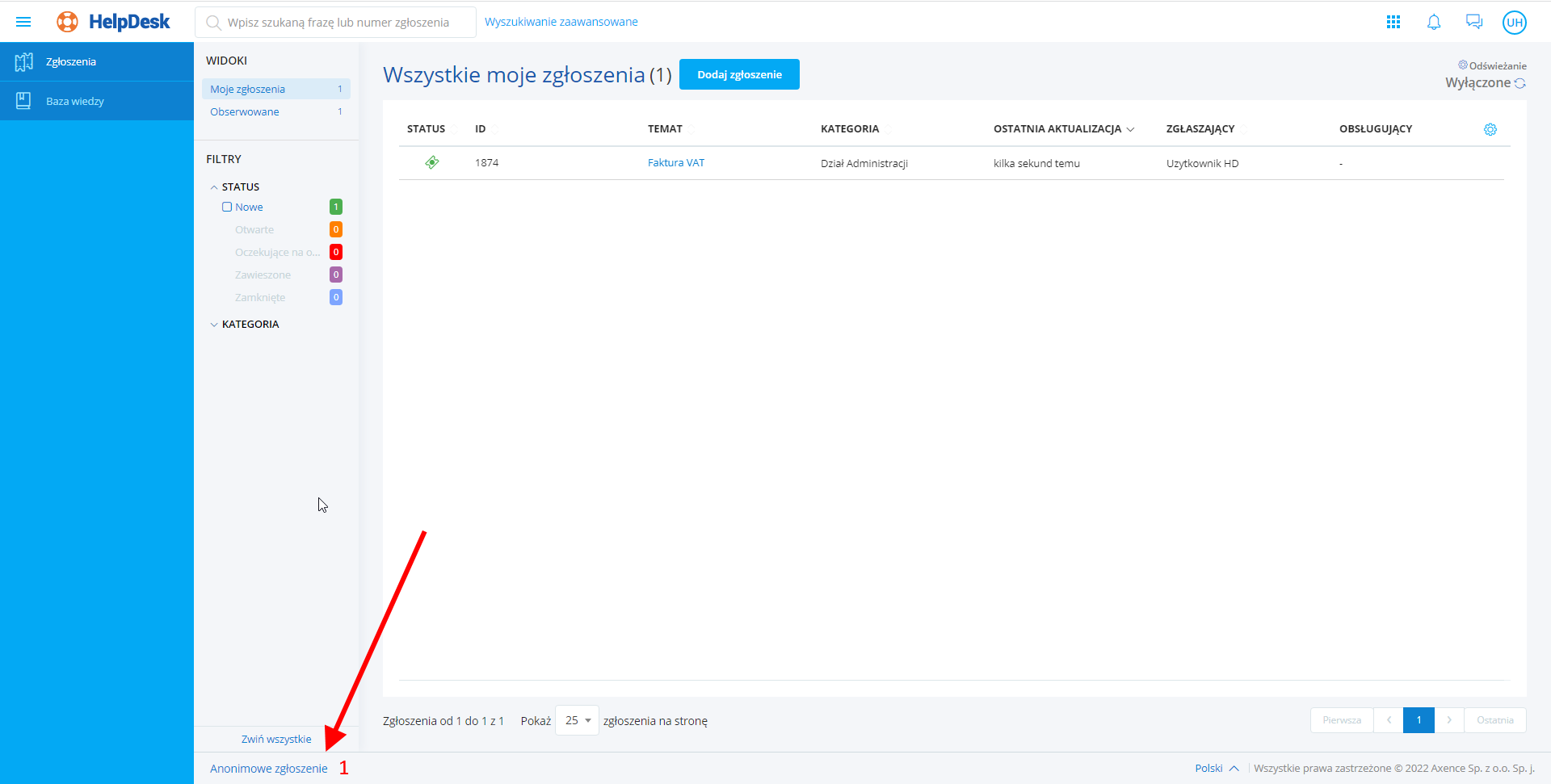Click the Dodaj zgłoszenie button
This screenshot has height=784, width=1551.
click(x=738, y=74)
